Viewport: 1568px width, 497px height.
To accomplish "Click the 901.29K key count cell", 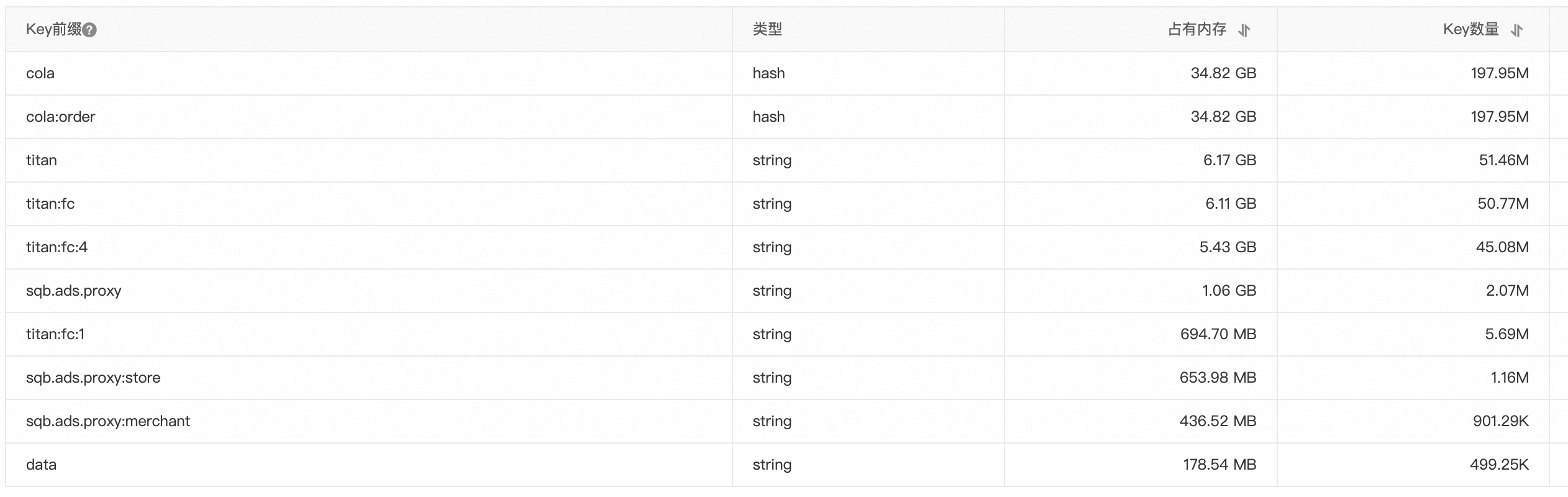I will point(1500,421).
